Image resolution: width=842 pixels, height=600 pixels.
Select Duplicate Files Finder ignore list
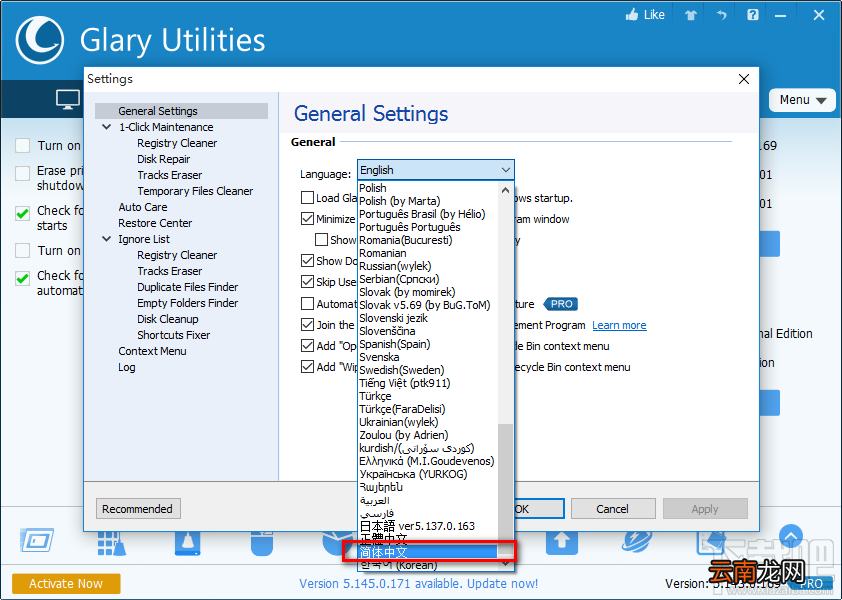(x=187, y=287)
